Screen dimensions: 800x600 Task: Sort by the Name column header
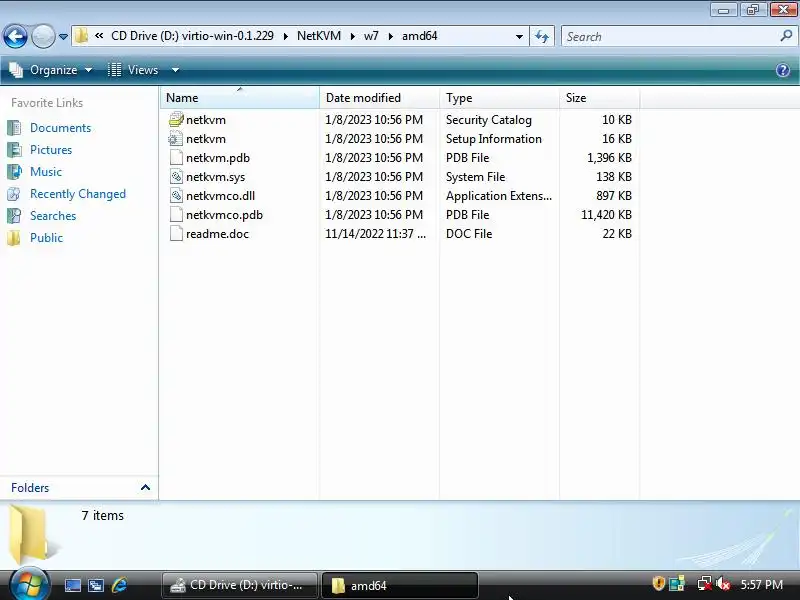240,97
